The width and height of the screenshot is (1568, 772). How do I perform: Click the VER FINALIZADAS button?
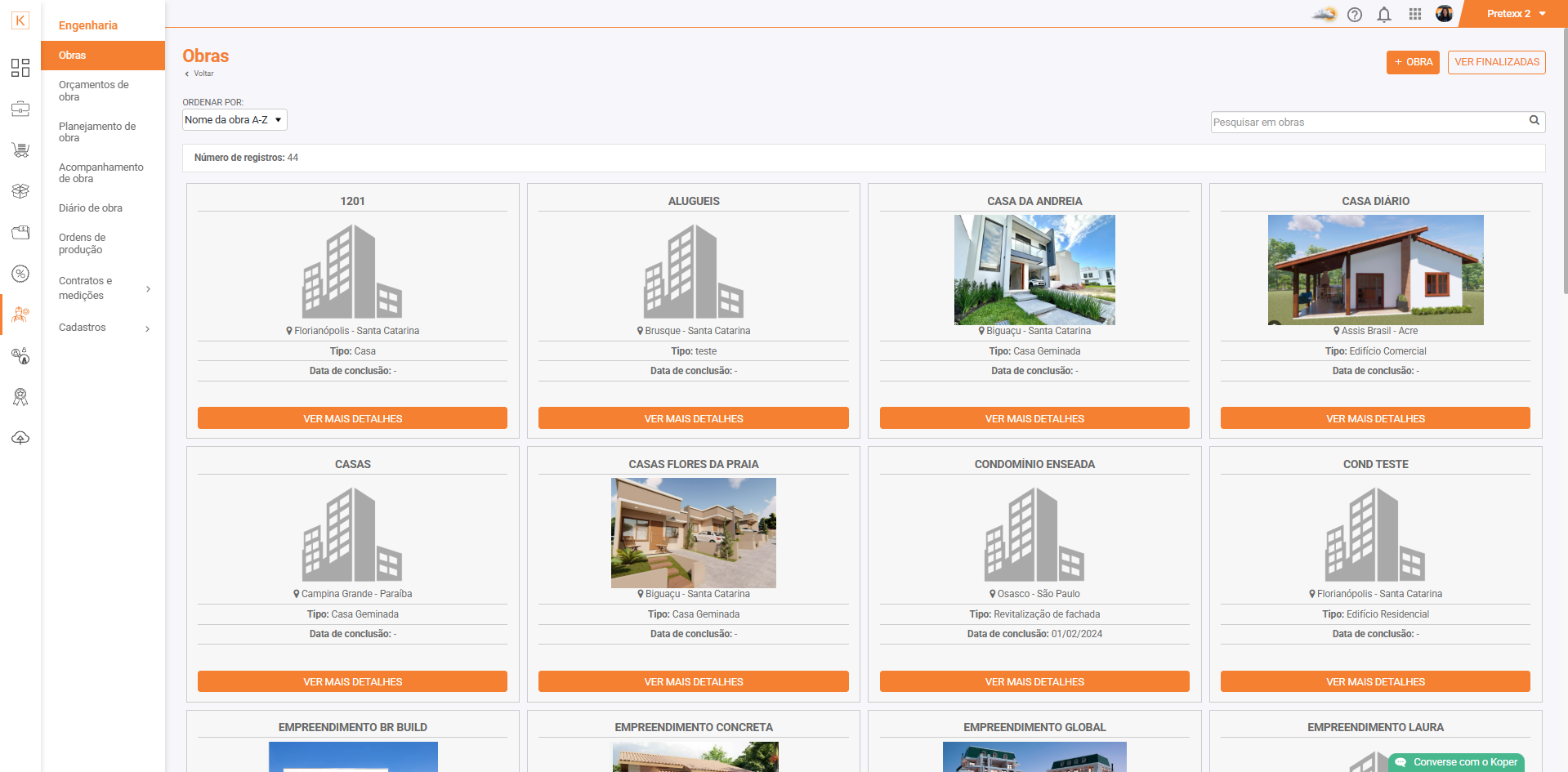[1496, 62]
